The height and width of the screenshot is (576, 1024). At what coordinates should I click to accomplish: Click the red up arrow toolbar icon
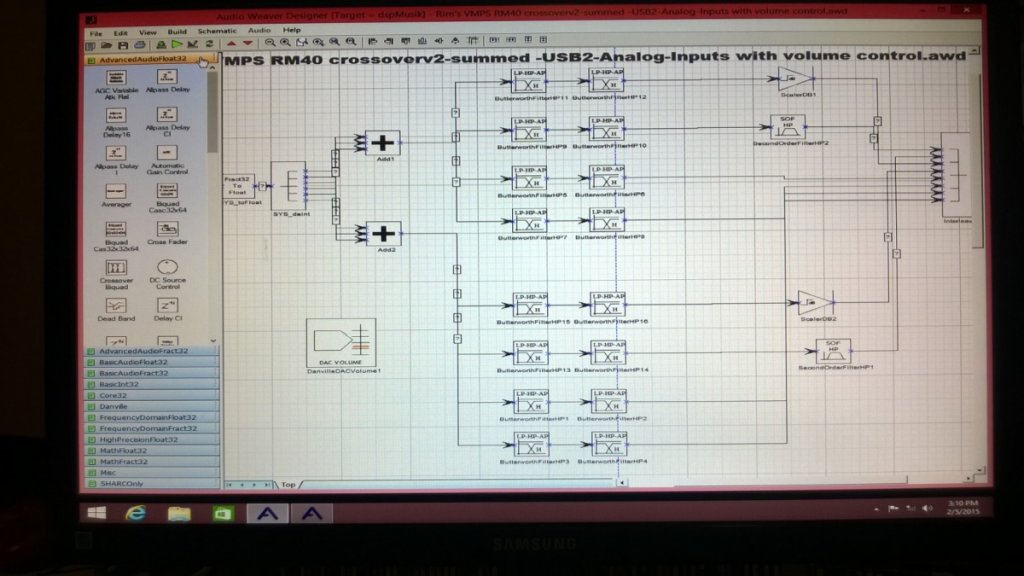(231, 43)
